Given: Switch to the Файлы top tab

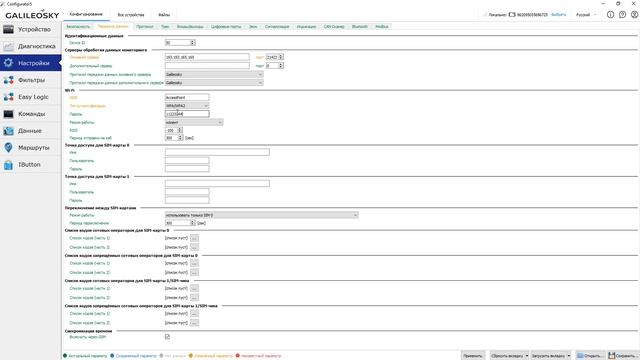Looking at the screenshot, I should click(164, 15).
